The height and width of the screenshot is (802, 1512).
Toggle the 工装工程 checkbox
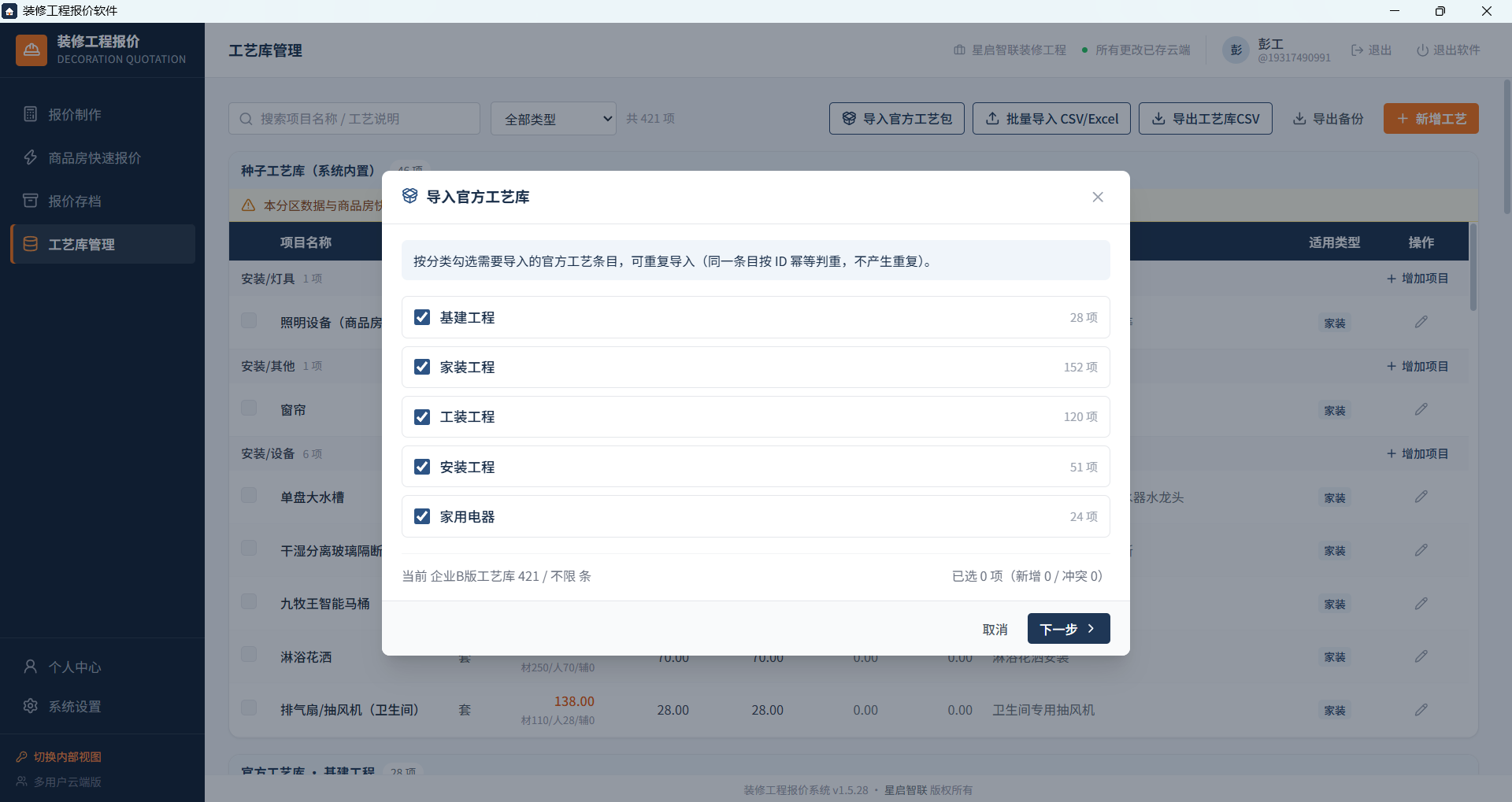point(422,416)
